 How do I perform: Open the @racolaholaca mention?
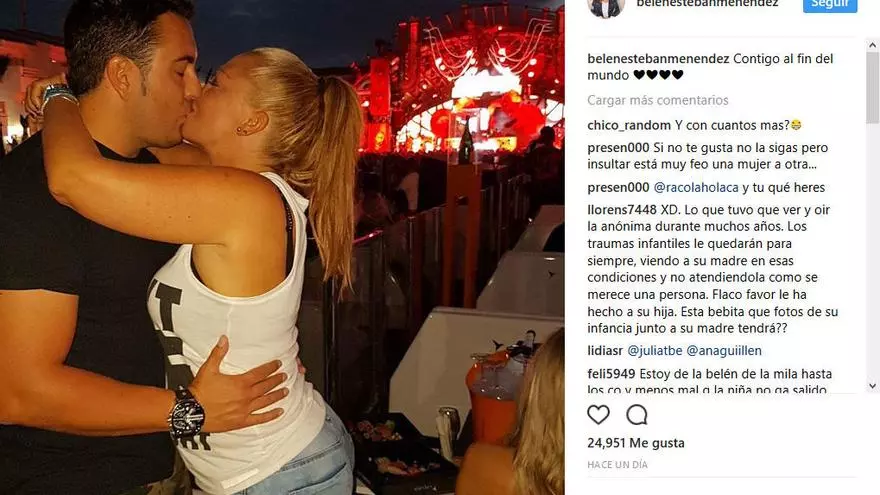pos(696,187)
